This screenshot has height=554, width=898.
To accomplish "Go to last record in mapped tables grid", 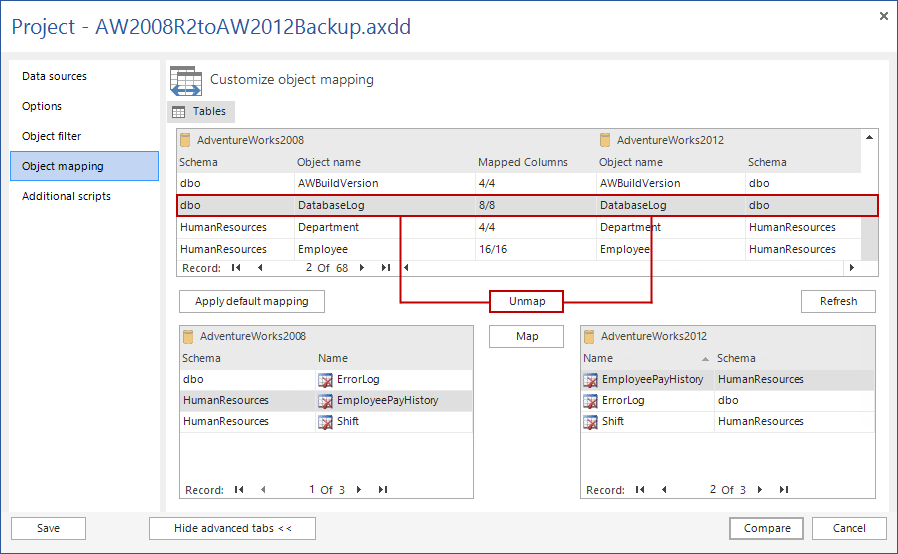I will (385, 268).
